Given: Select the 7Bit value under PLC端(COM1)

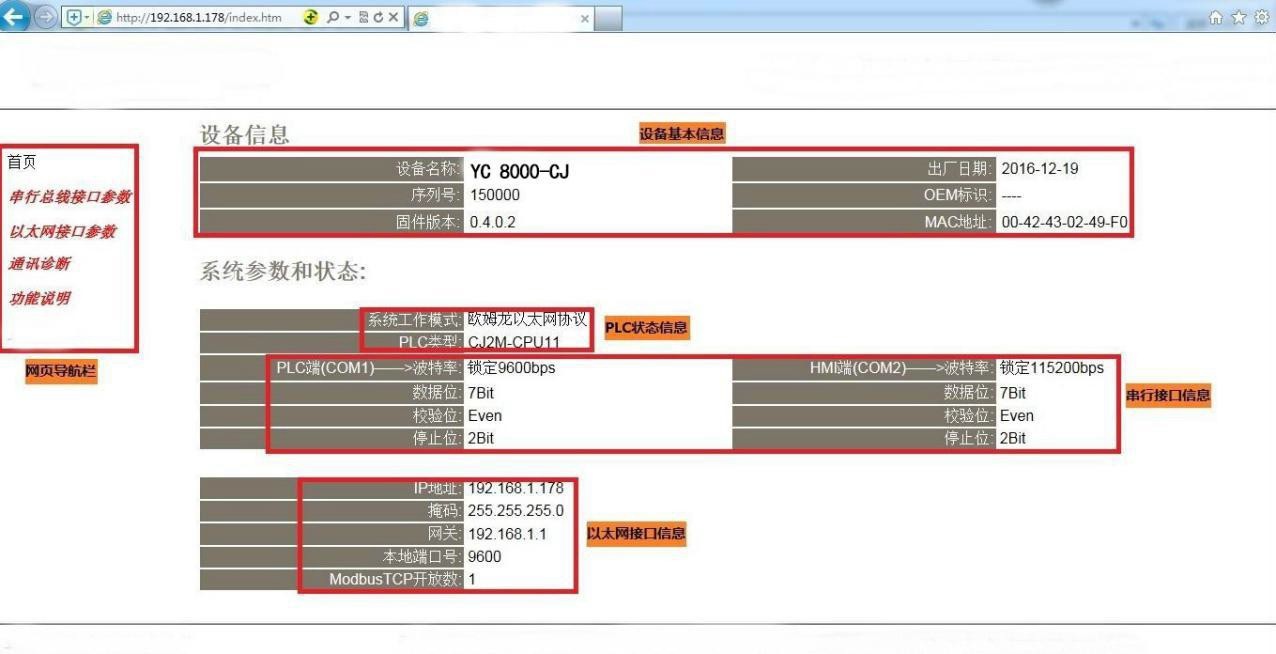Looking at the screenshot, I should (x=480, y=393).
